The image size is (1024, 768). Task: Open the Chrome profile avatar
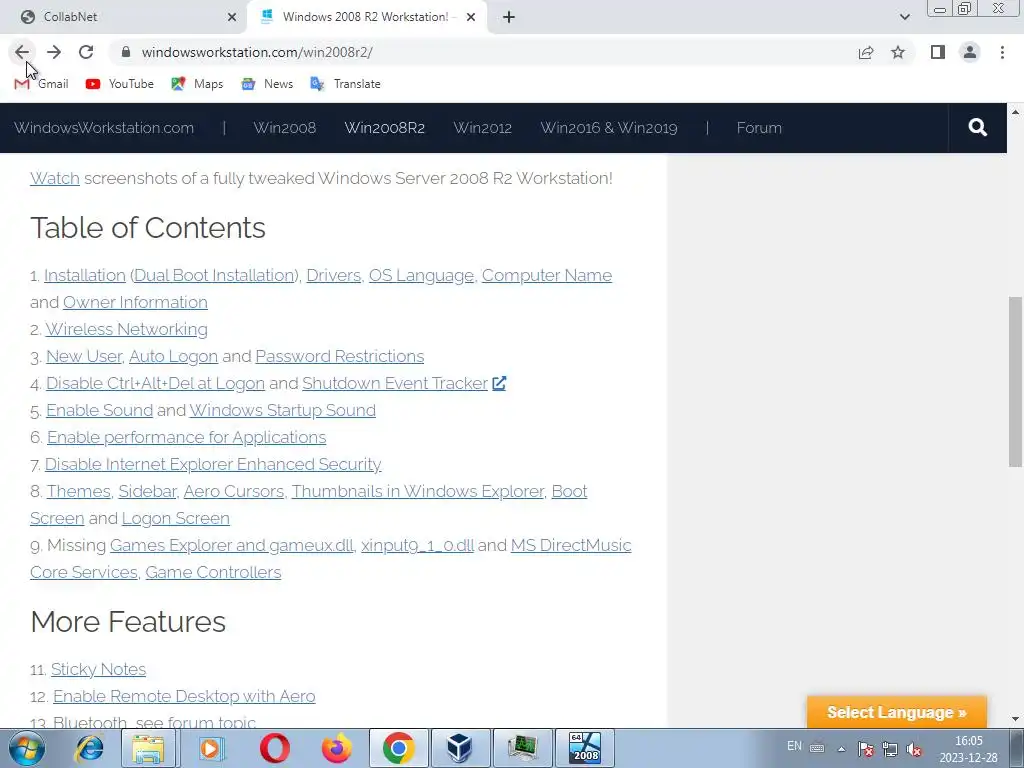970,52
